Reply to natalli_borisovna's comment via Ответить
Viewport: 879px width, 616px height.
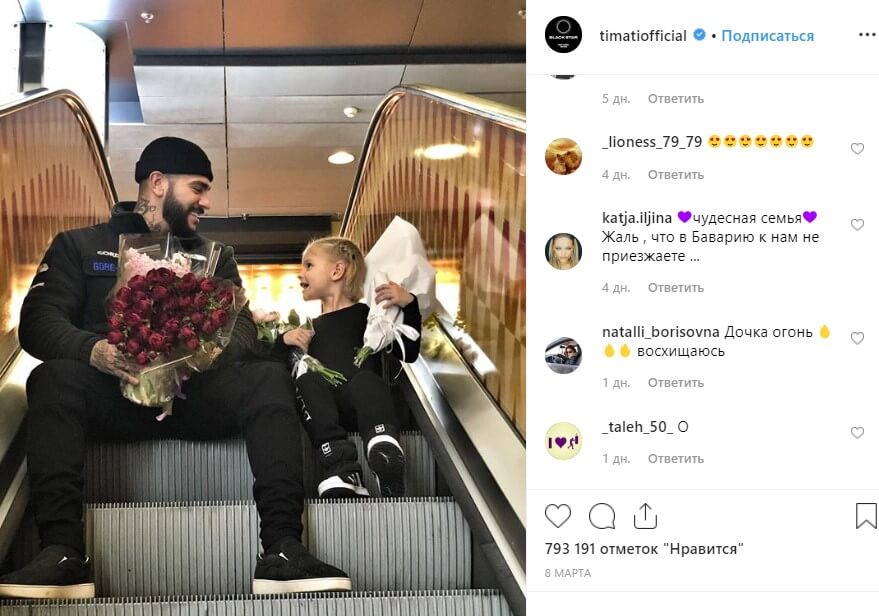pyautogui.click(x=676, y=383)
